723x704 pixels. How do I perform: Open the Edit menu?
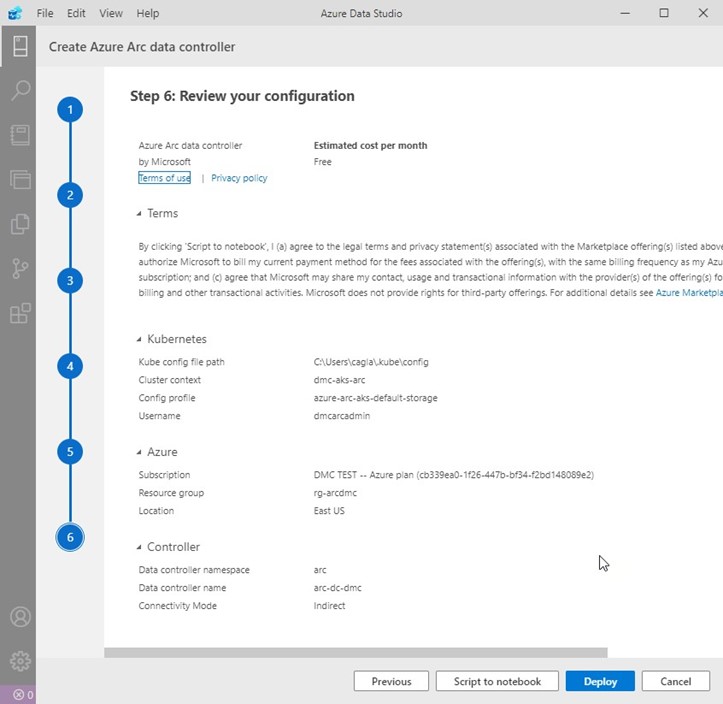coord(76,13)
